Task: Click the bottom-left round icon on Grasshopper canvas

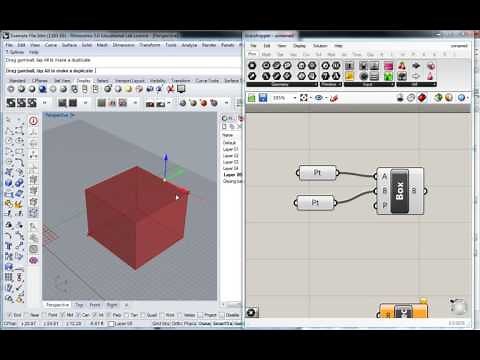Action: [252, 312]
